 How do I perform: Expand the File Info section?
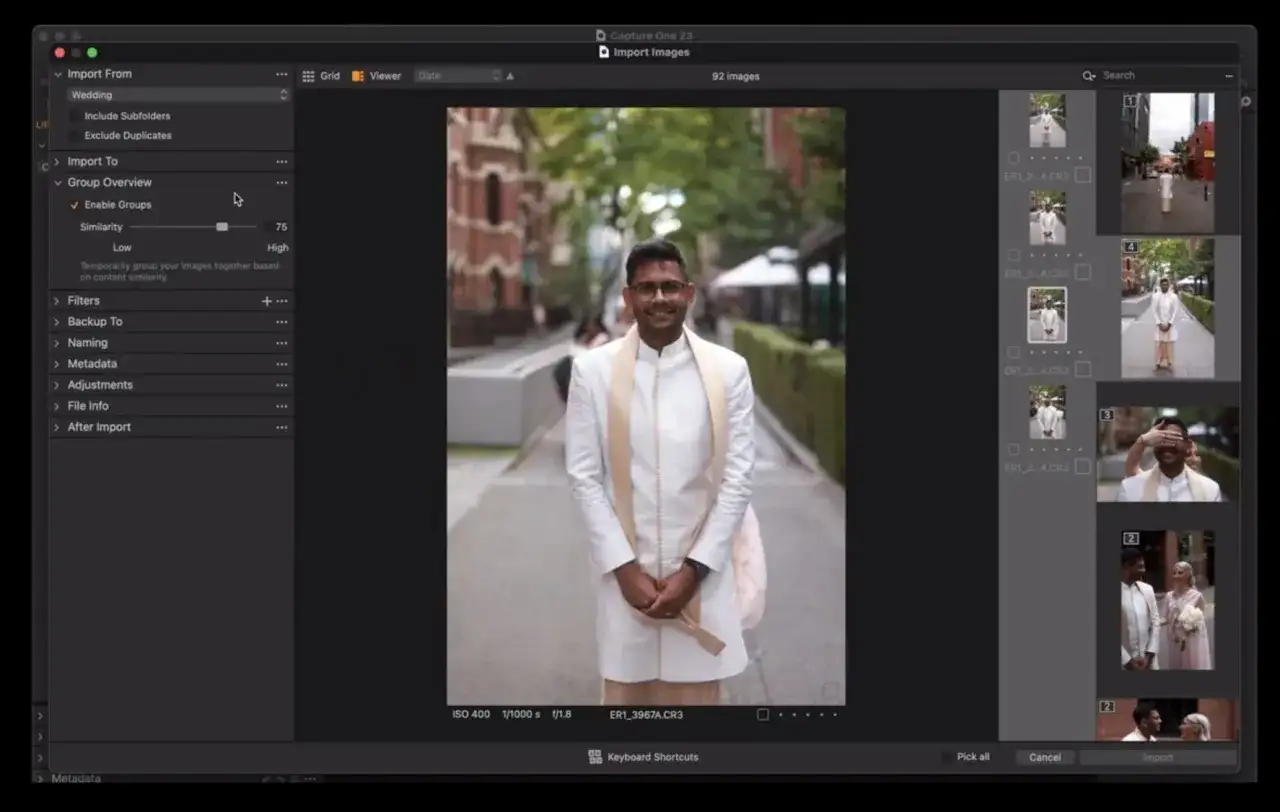pos(57,406)
